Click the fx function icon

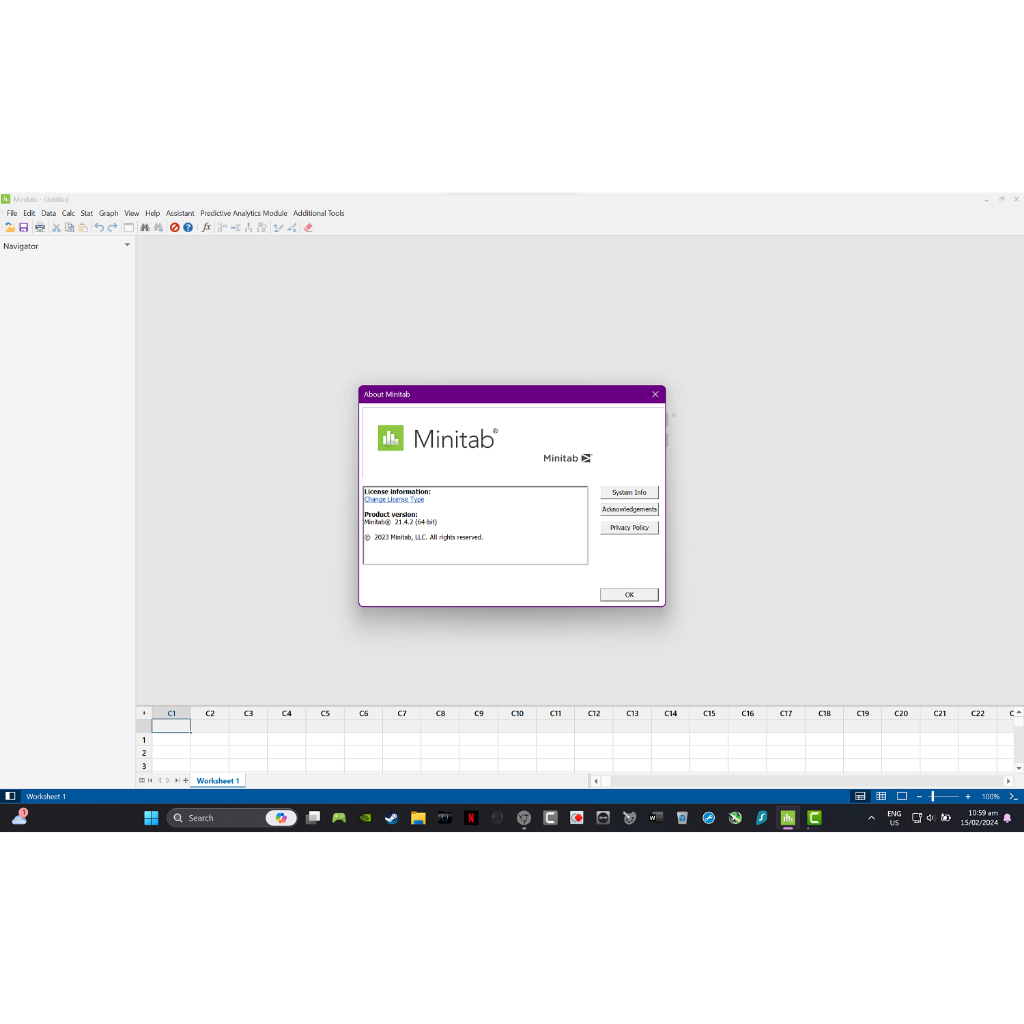pos(207,228)
